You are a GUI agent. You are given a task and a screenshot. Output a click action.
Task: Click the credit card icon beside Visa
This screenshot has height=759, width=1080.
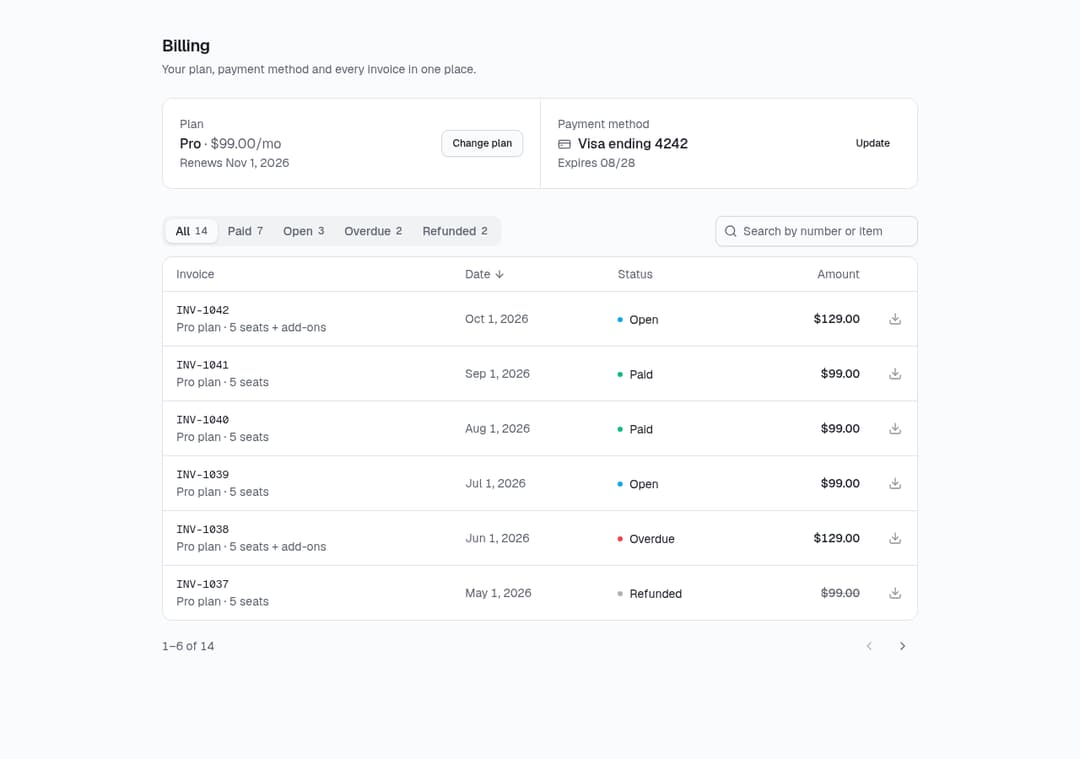(x=564, y=144)
